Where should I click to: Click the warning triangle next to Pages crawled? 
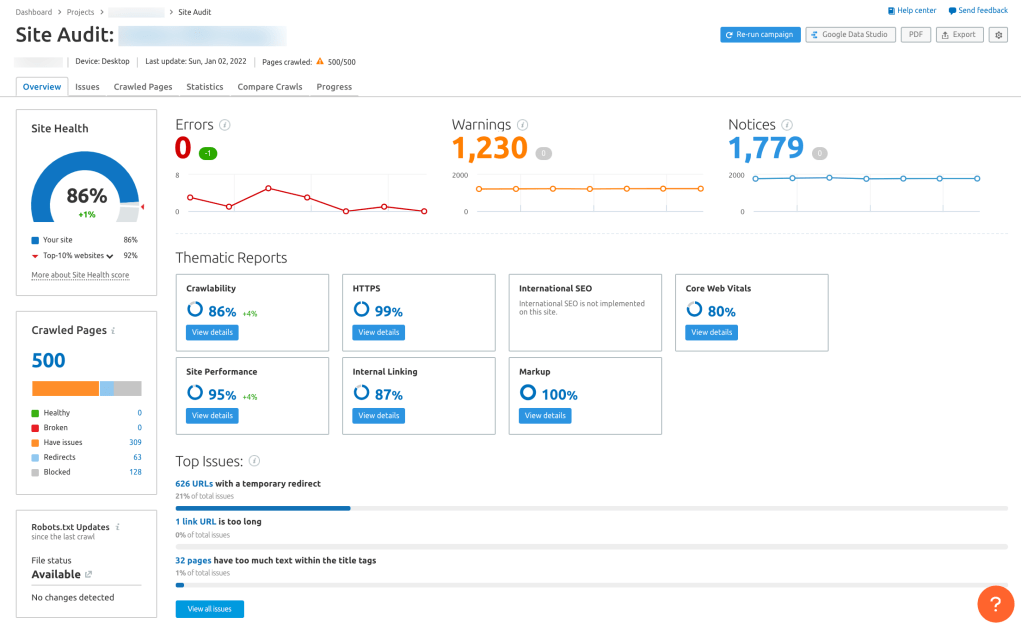(318, 60)
